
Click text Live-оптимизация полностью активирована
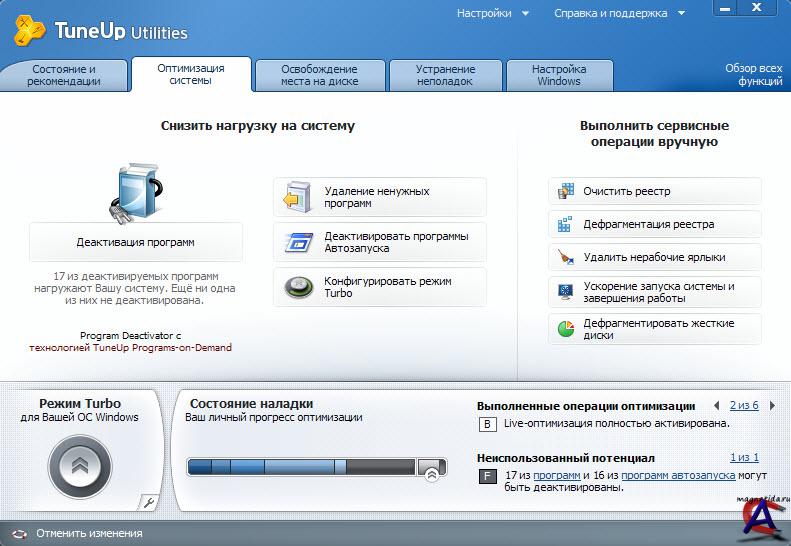[616, 423]
